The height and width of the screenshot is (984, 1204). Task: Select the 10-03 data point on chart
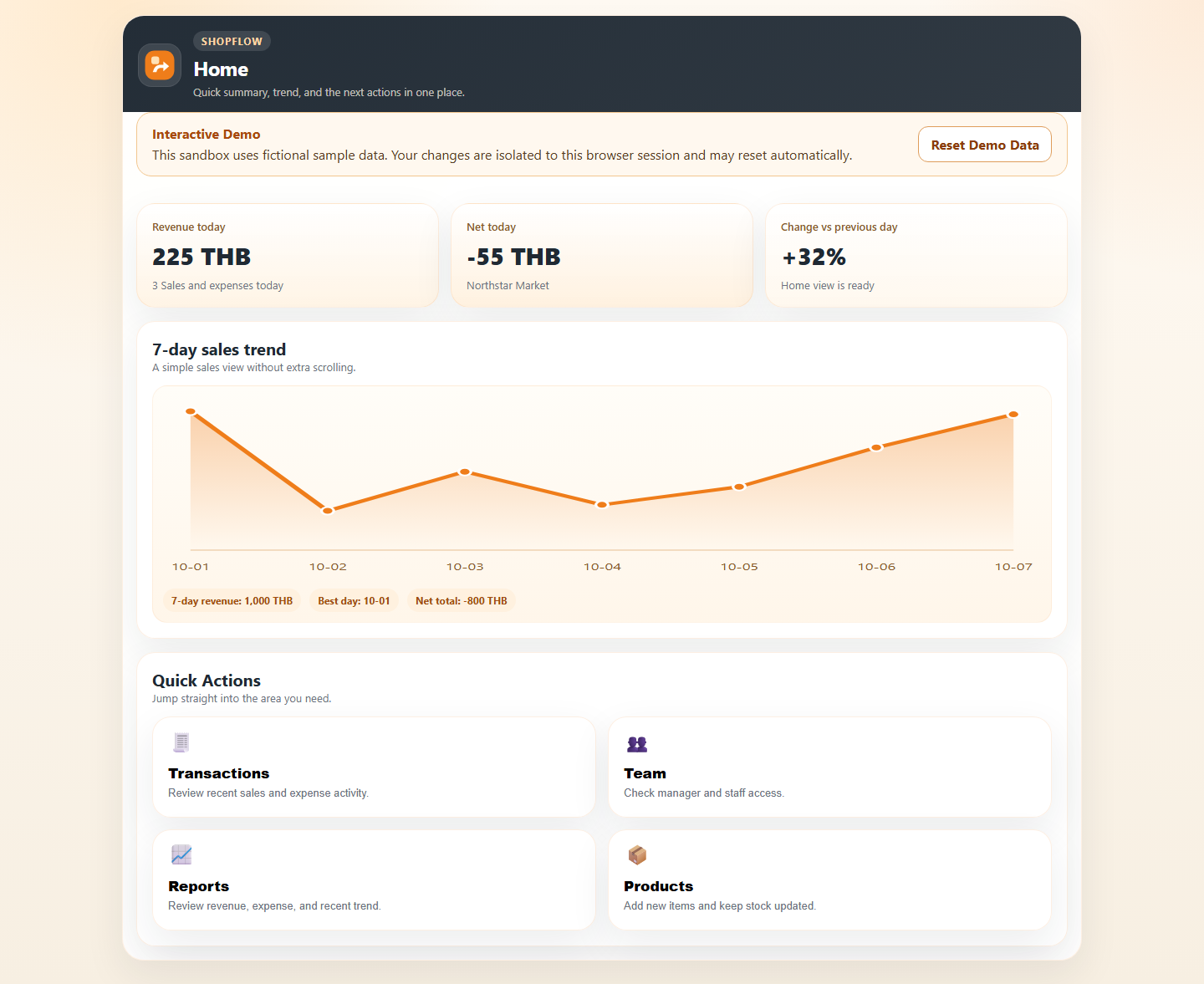point(465,472)
